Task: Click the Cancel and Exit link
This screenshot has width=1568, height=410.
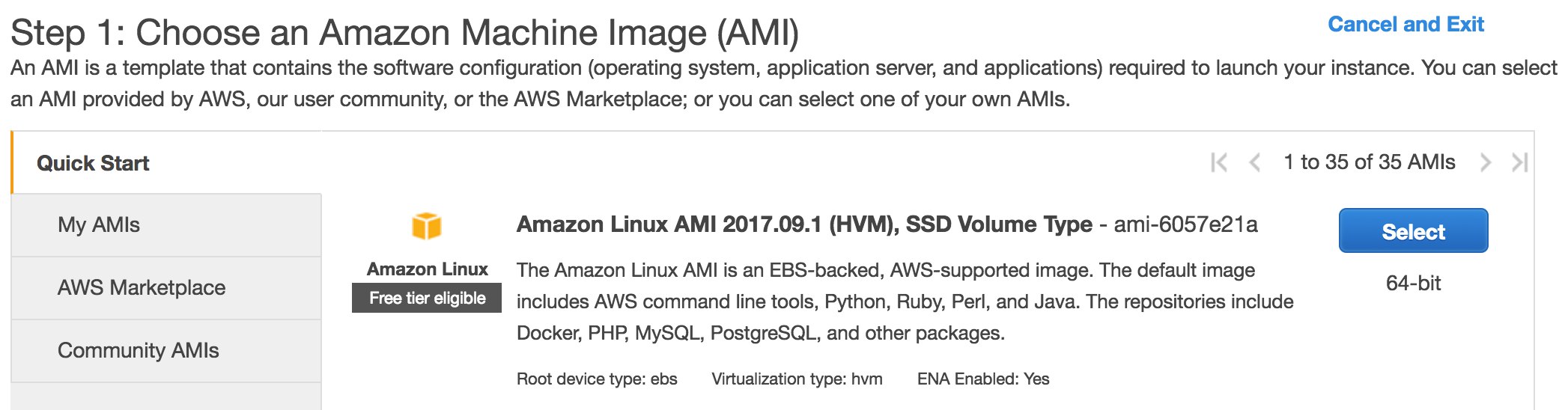Action: (x=1406, y=25)
